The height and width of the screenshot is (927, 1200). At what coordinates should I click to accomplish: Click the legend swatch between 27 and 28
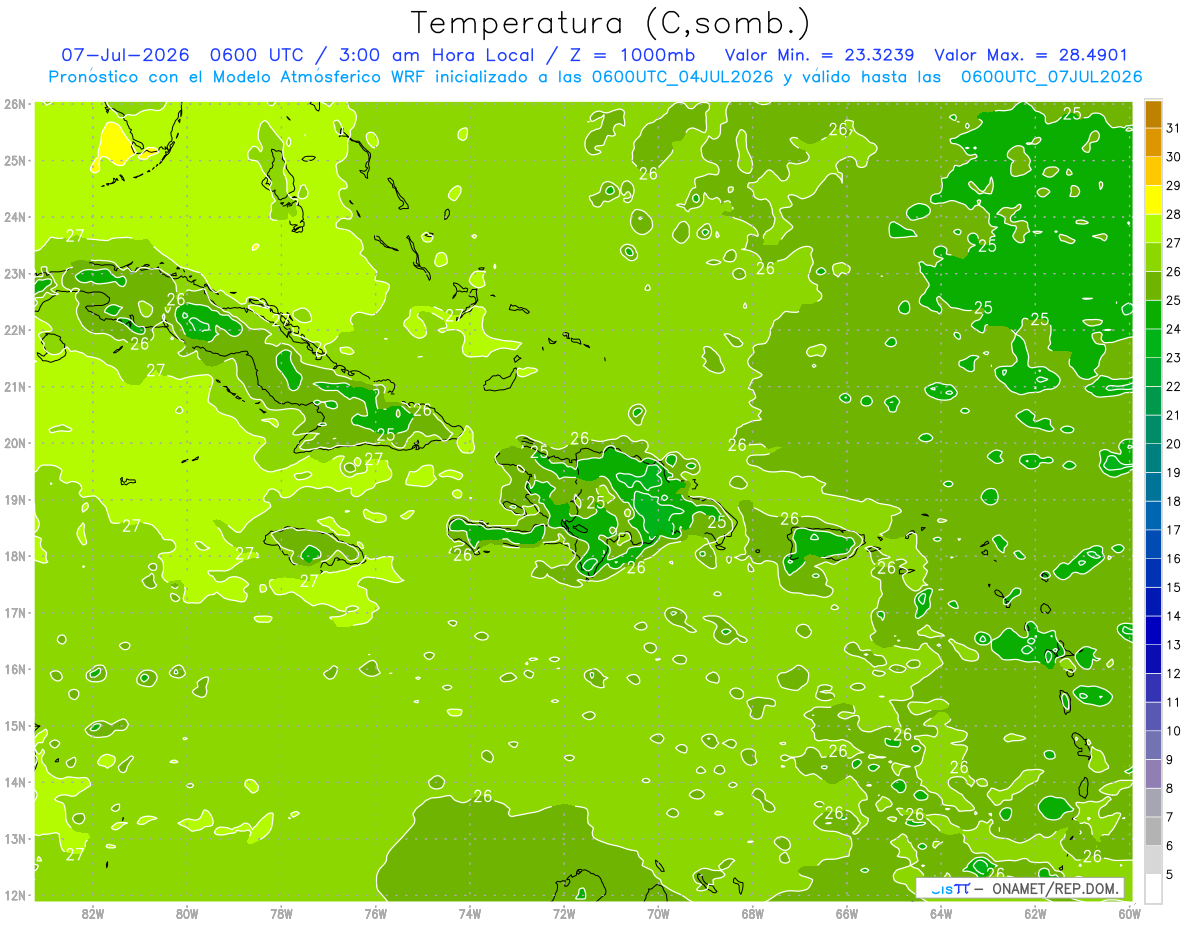tap(1153, 229)
